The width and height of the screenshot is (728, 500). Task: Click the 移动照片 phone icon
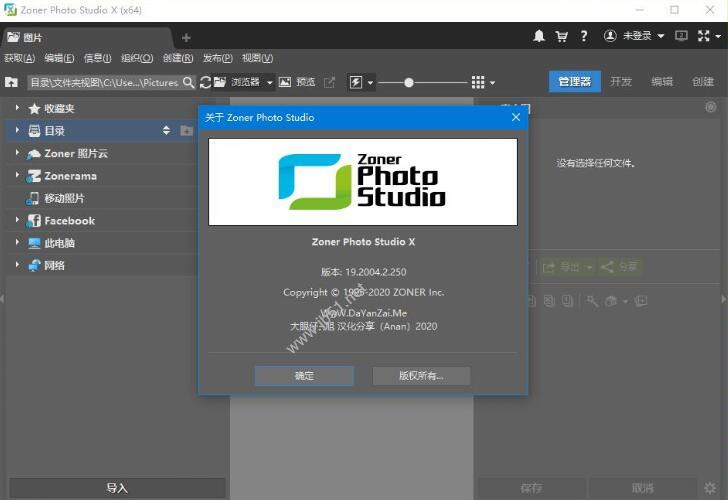pos(32,198)
